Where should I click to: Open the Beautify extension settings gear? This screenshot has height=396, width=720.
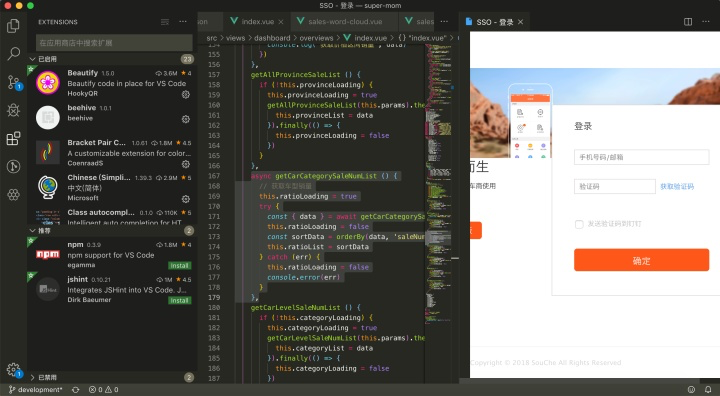tap(186, 94)
